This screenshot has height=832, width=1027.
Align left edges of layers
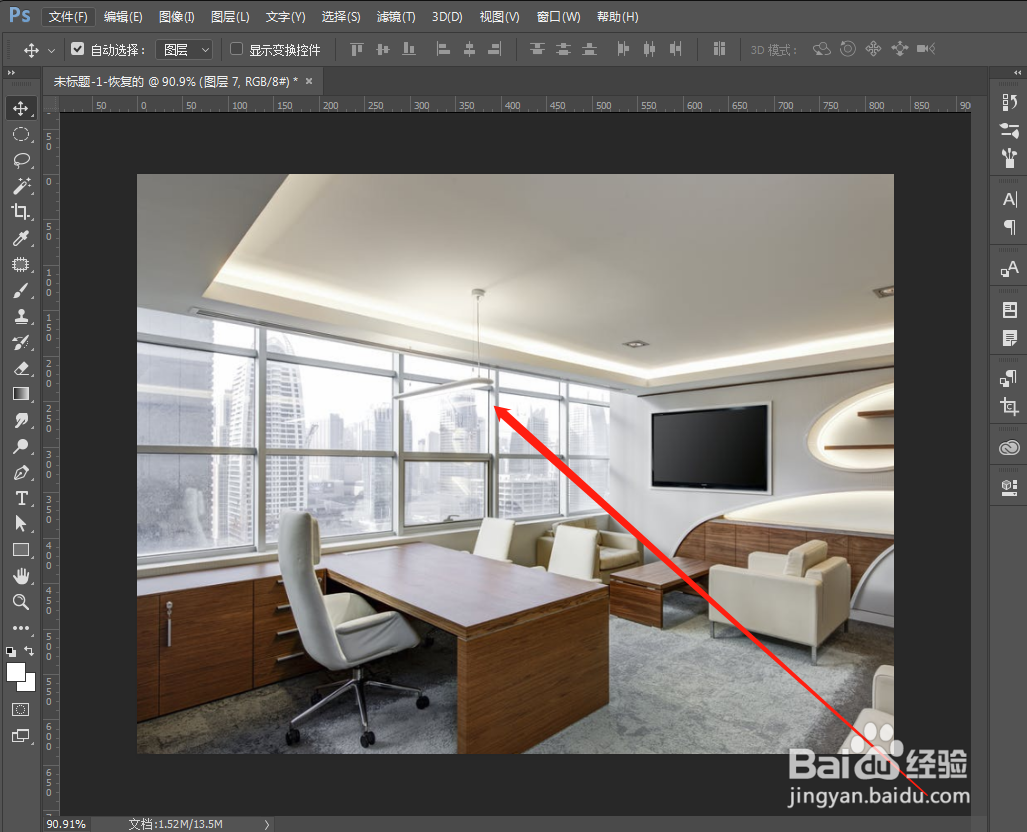click(x=443, y=49)
